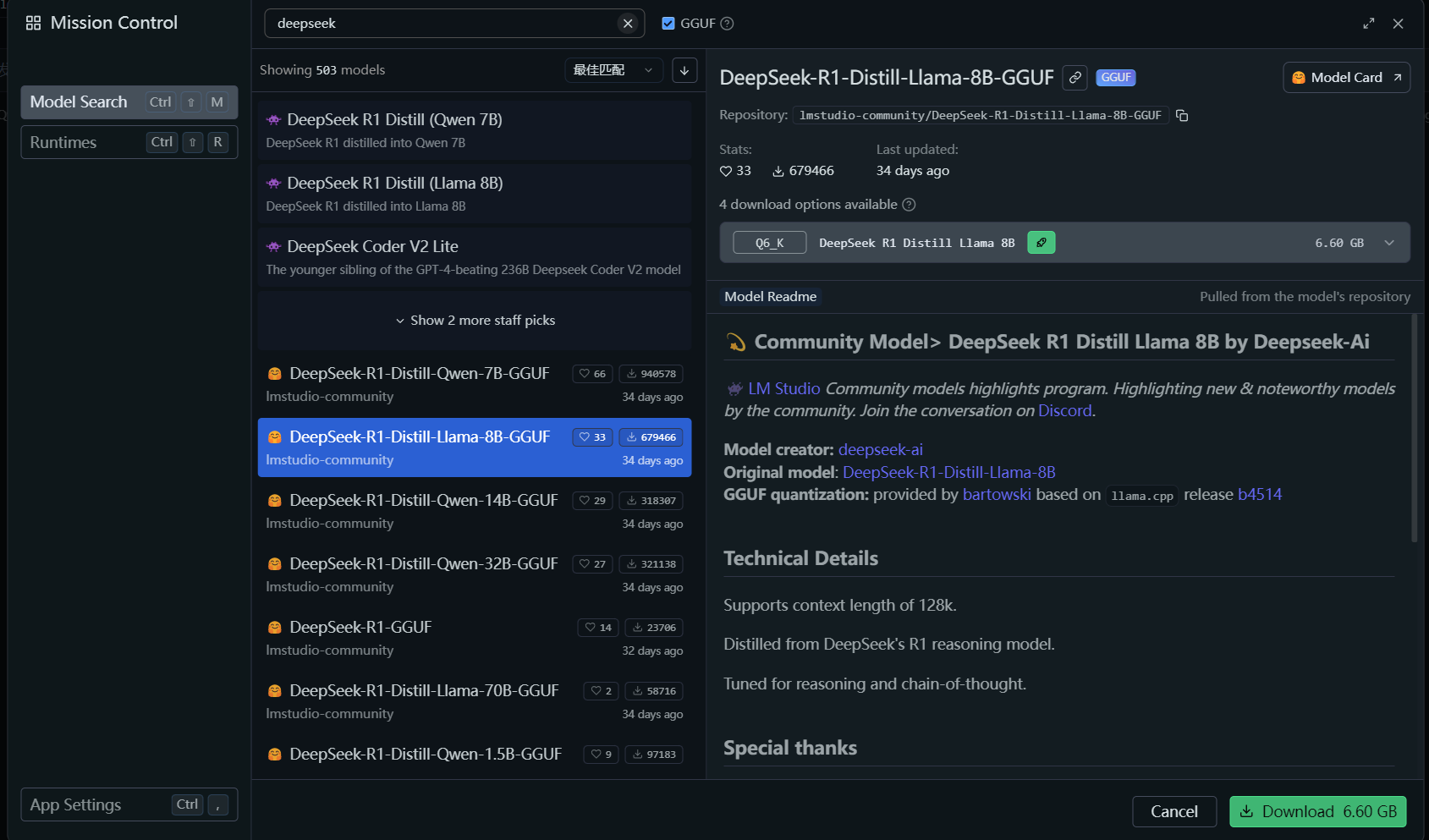The height and width of the screenshot is (840, 1429).
Task: Open DeepSeek-R1-Distill-Llama-8B original model link
Action: click(948, 472)
